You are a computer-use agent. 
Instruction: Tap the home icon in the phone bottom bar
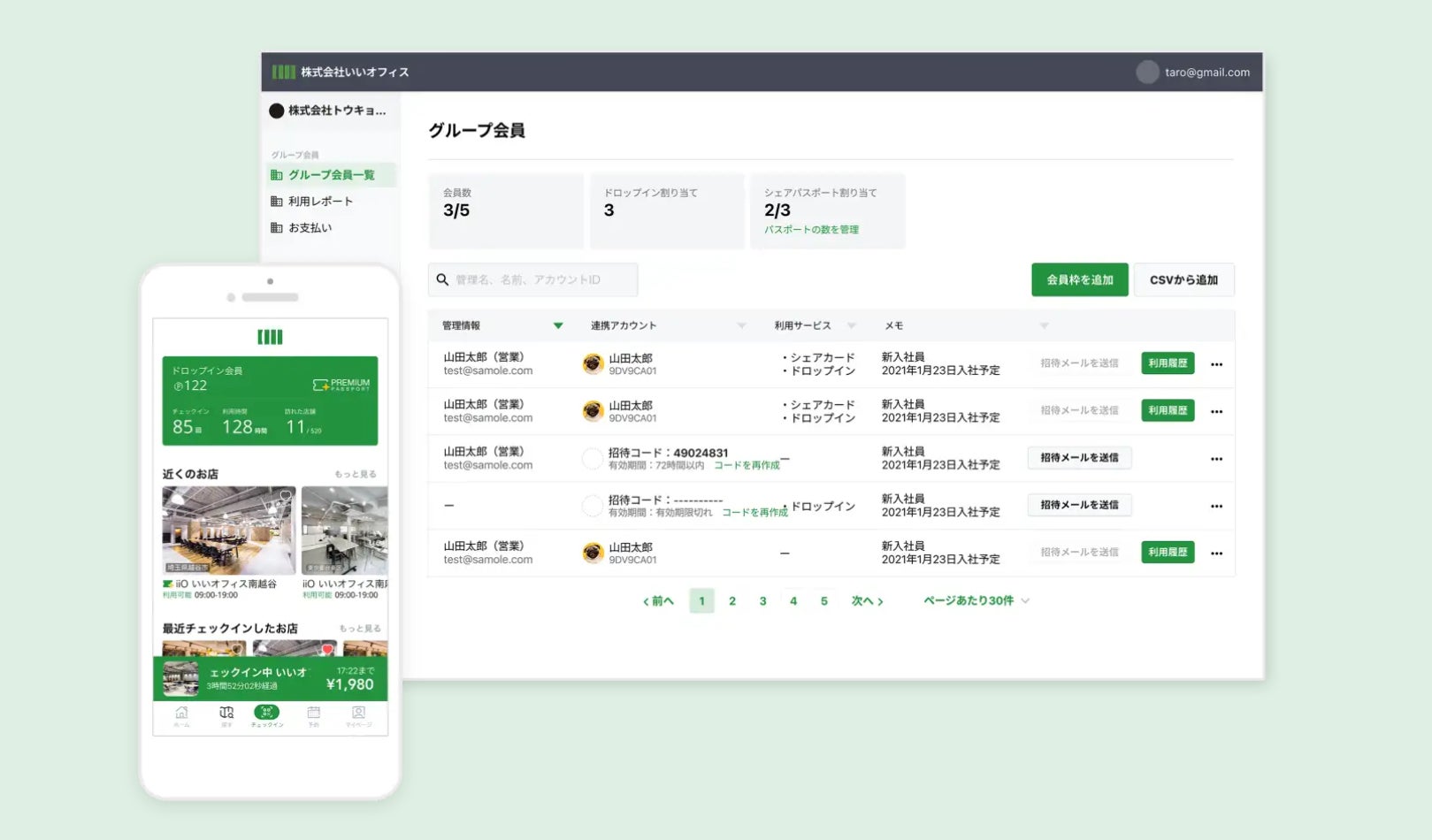click(181, 713)
